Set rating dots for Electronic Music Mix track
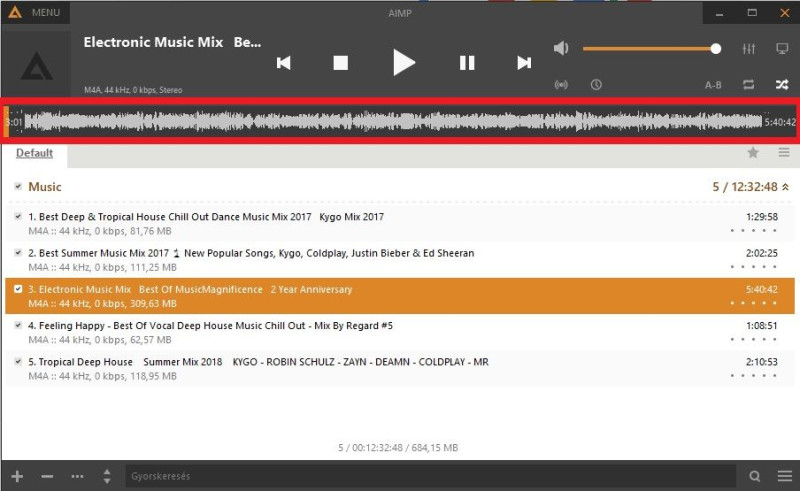 [754, 303]
